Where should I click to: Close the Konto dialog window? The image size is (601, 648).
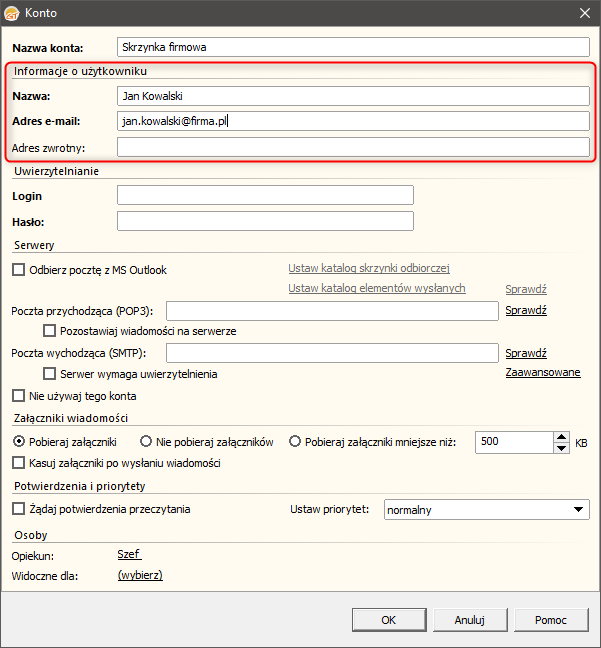click(x=584, y=13)
